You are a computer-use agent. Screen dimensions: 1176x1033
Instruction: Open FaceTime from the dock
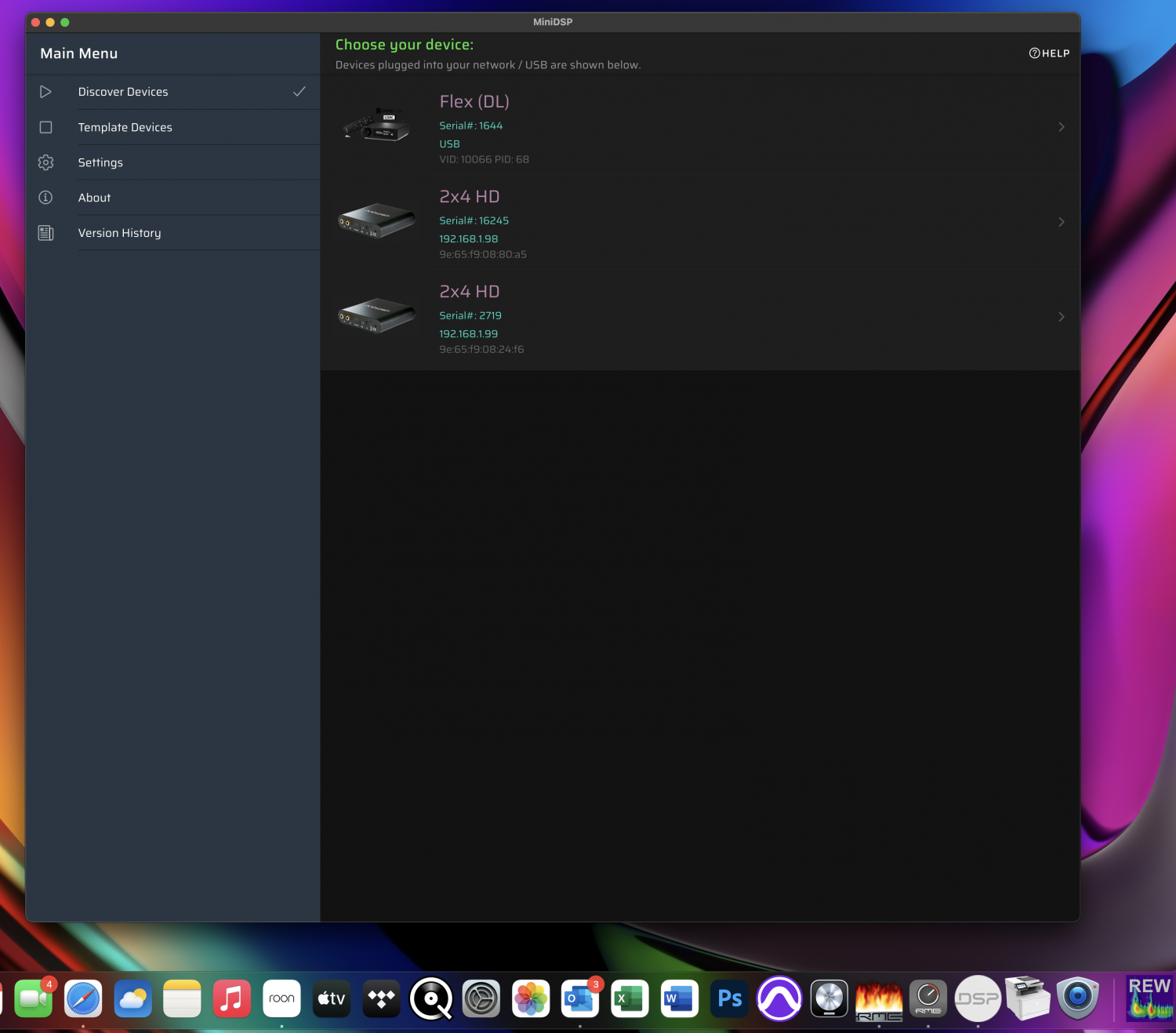(x=33, y=998)
